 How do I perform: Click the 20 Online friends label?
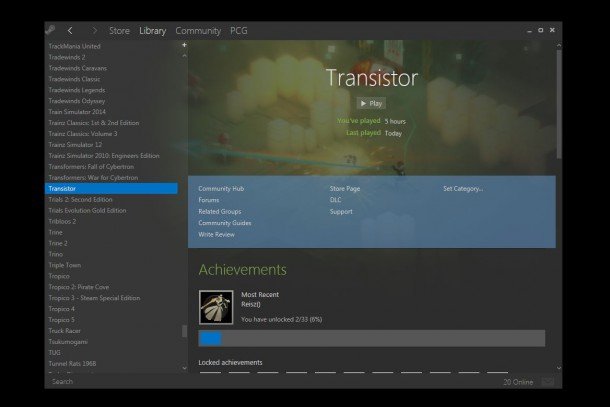(x=518, y=382)
